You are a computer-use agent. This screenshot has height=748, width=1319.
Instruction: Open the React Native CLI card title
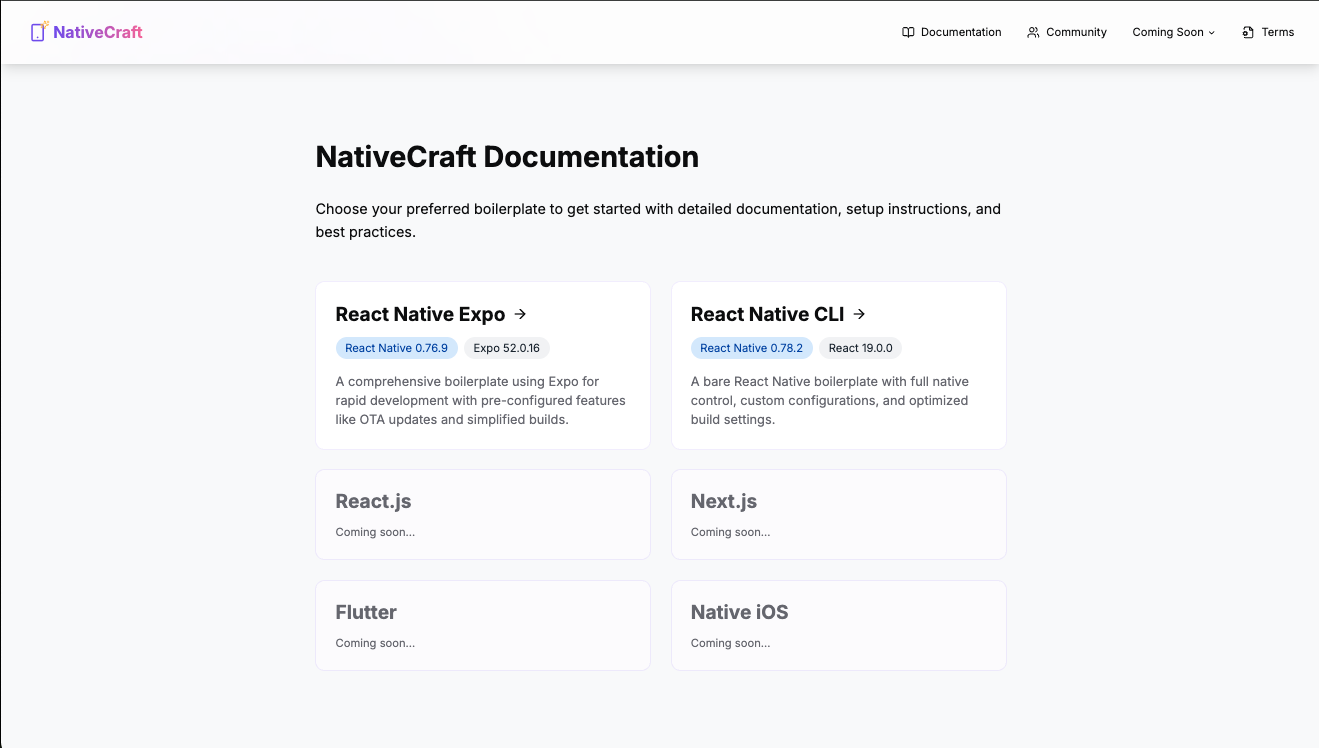coord(768,314)
